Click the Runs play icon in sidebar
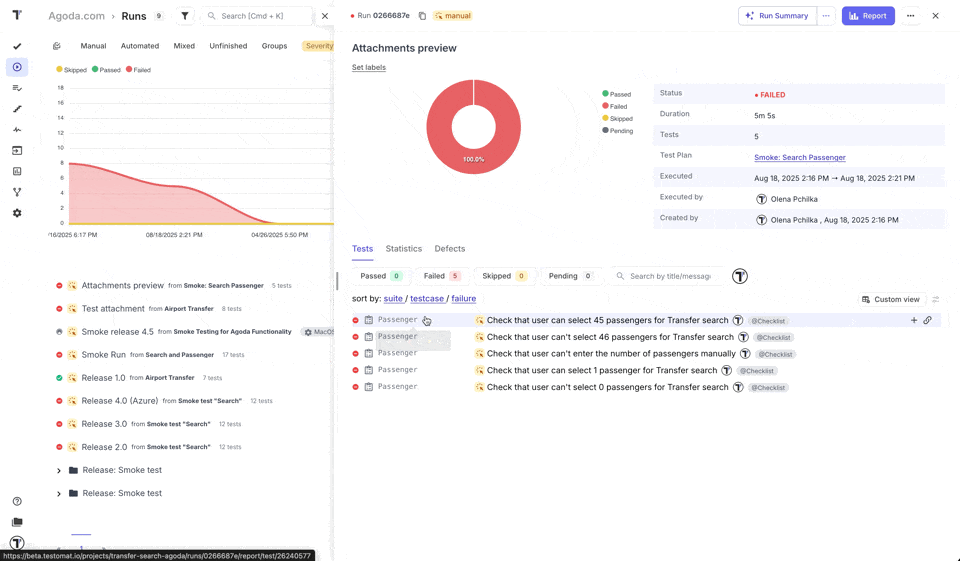This screenshot has width=960, height=561. click(x=17, y=67)
